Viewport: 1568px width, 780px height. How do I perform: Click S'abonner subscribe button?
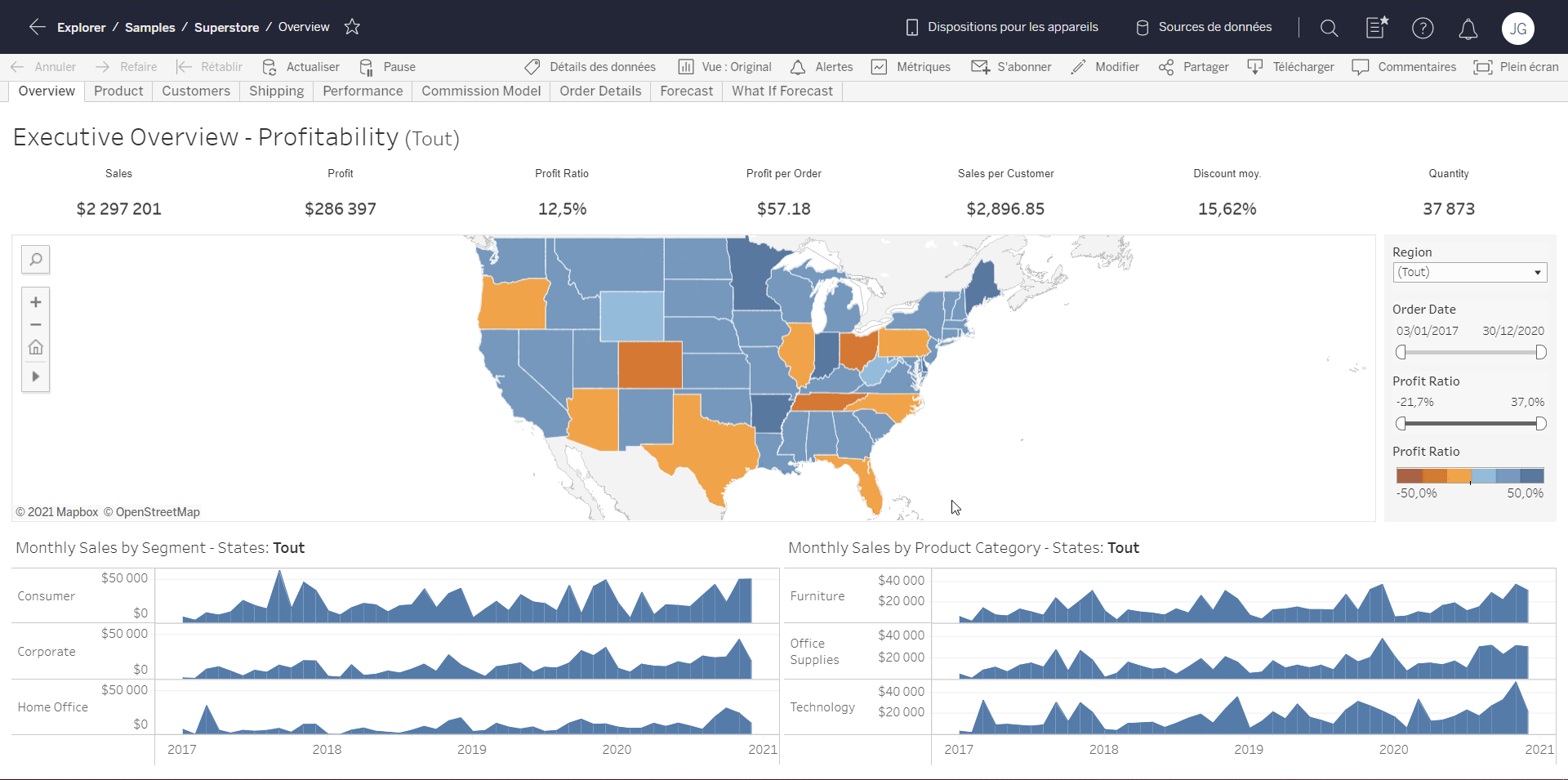[x=1011, y=67]
